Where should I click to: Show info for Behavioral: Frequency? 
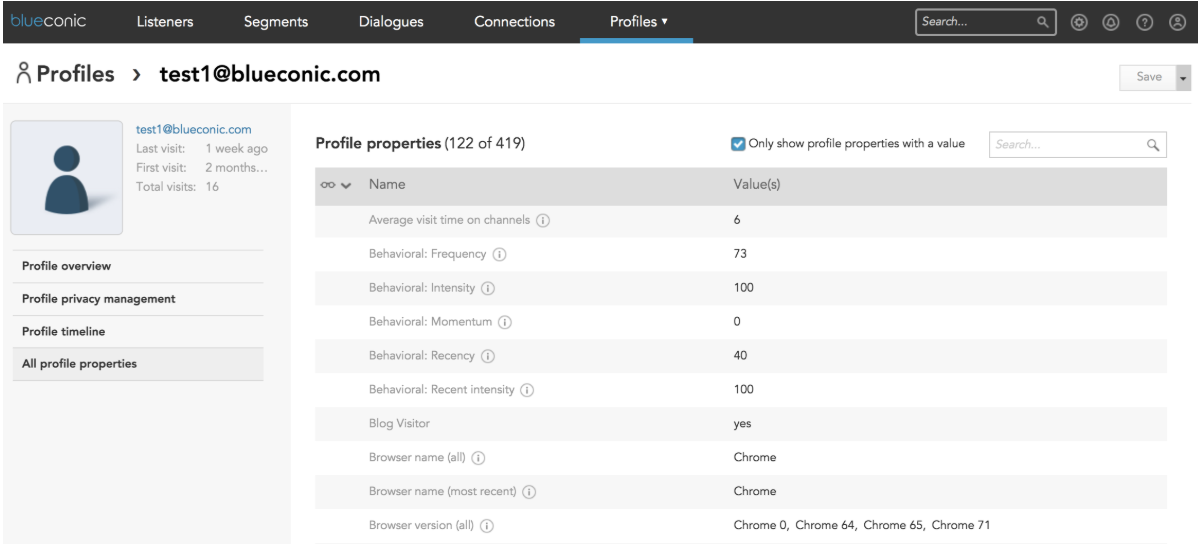[500, 254]
